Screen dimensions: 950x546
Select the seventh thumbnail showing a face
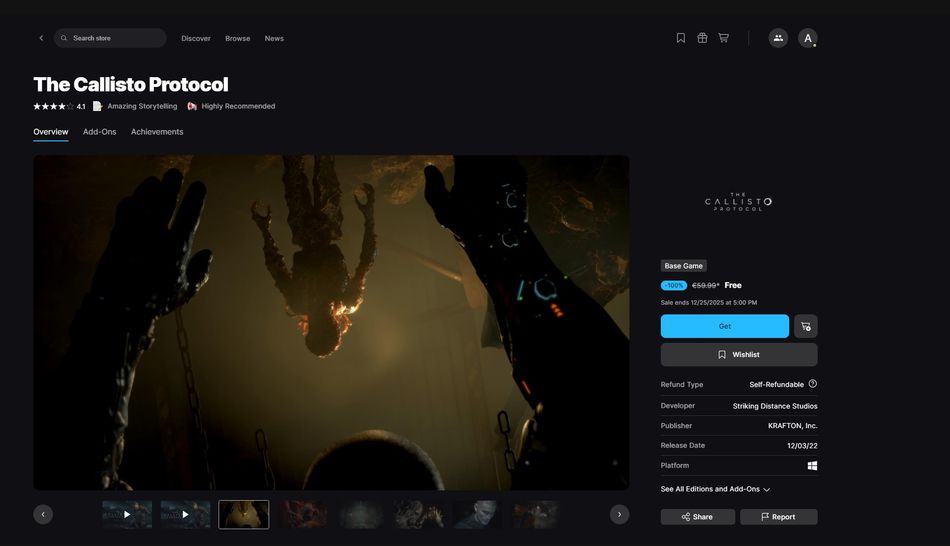click(x=477, y=514)
